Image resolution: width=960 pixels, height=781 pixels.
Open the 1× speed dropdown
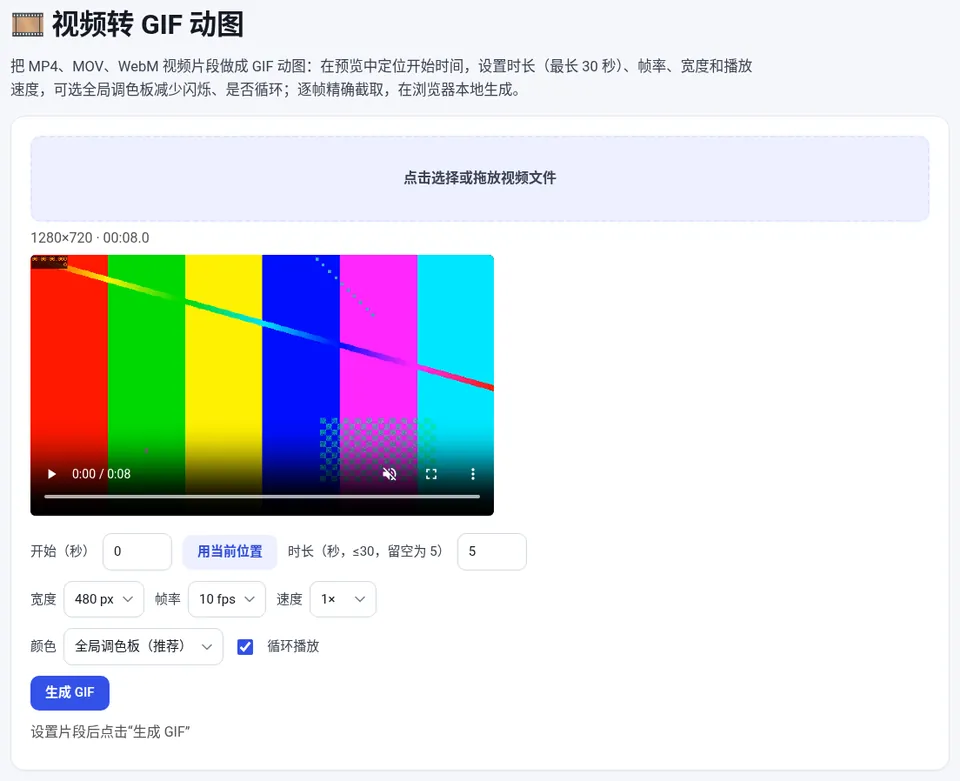pos(343,599)
